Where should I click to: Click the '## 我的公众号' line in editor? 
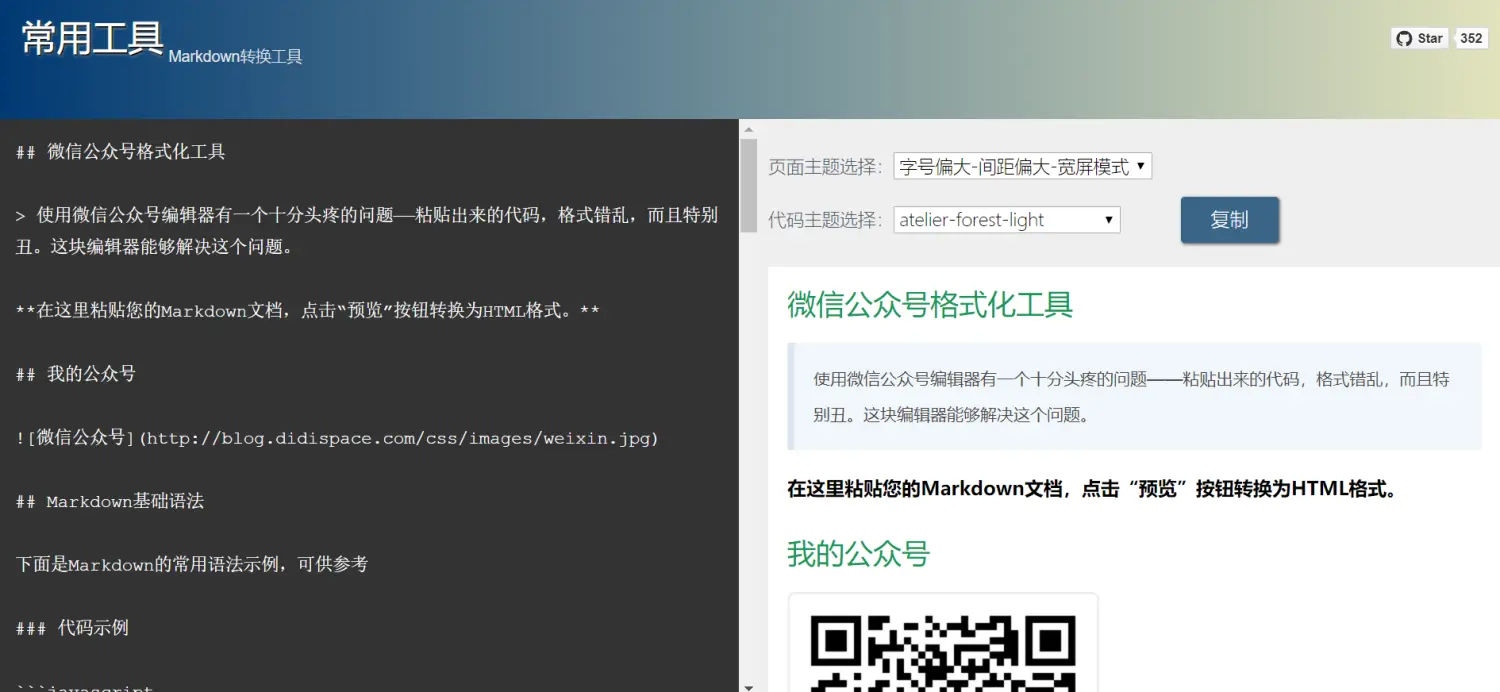[76, 374]
